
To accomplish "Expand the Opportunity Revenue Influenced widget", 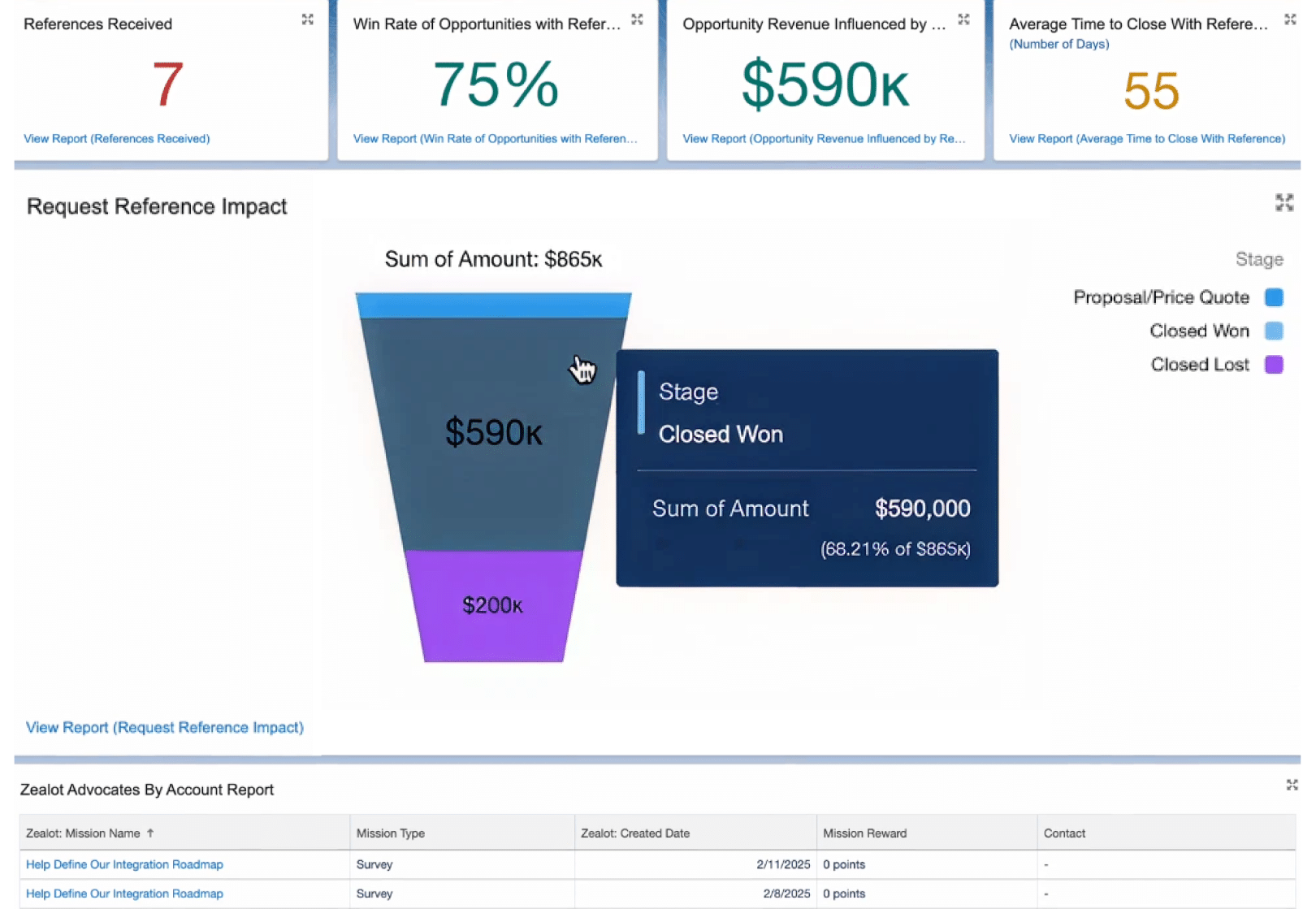I will 963,19.
